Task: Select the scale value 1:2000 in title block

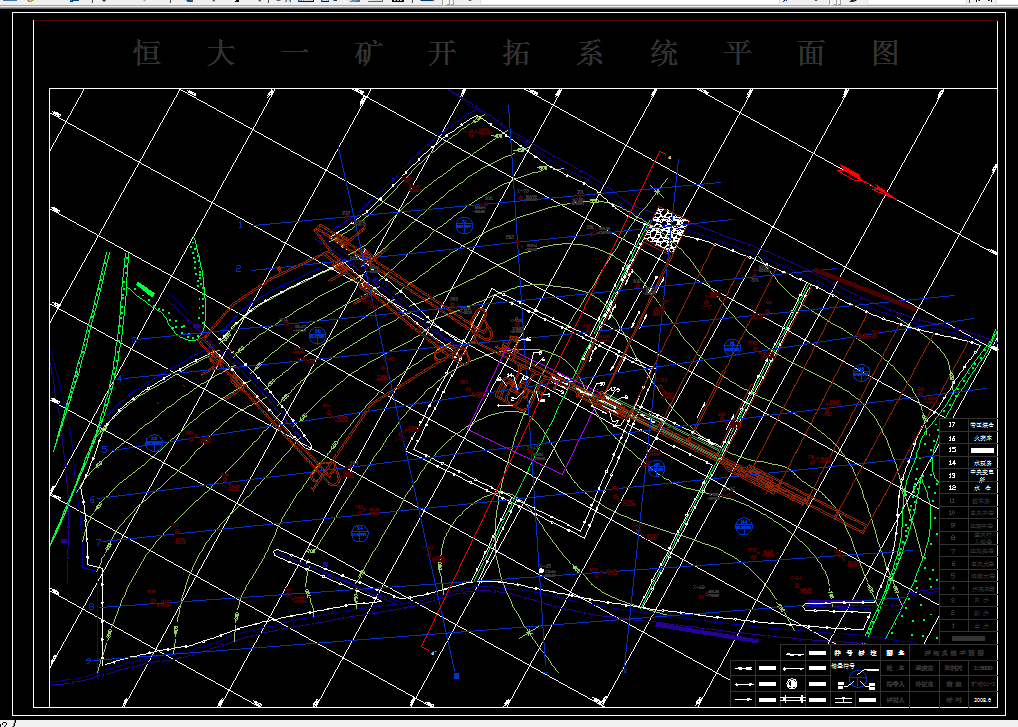Action: click(x=981, y=667)
